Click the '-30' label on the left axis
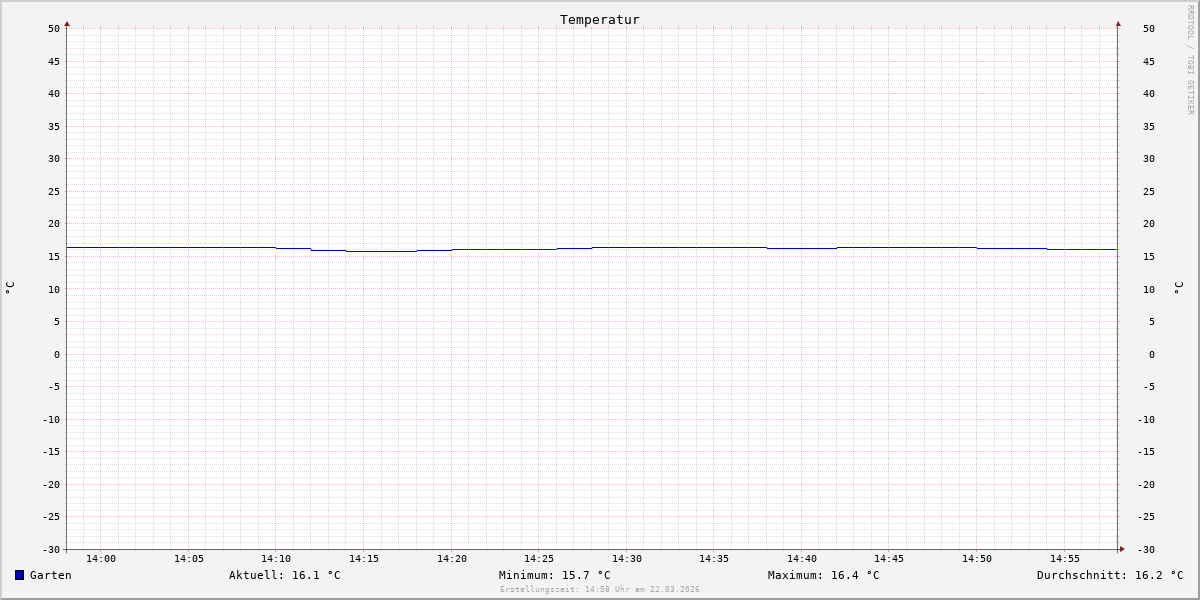 [x=51, y=550]
